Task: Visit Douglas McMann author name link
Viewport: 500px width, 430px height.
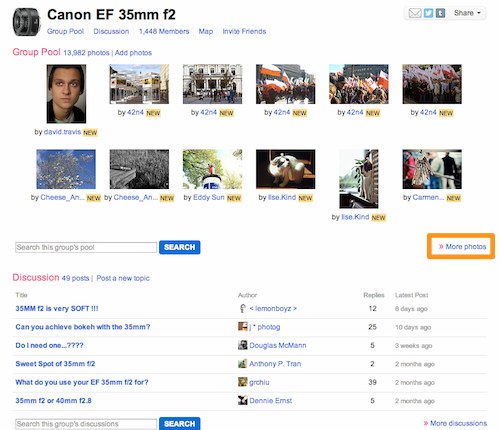Action: point(278,345)
